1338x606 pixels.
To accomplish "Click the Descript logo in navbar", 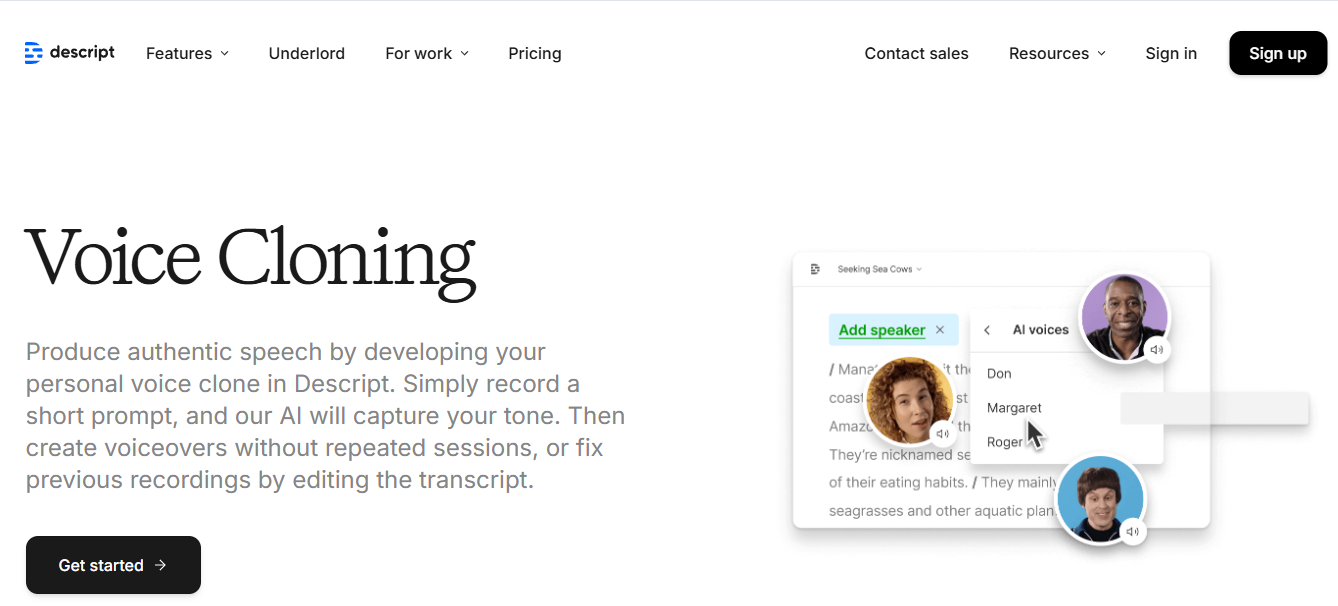I will click(70, 53).
